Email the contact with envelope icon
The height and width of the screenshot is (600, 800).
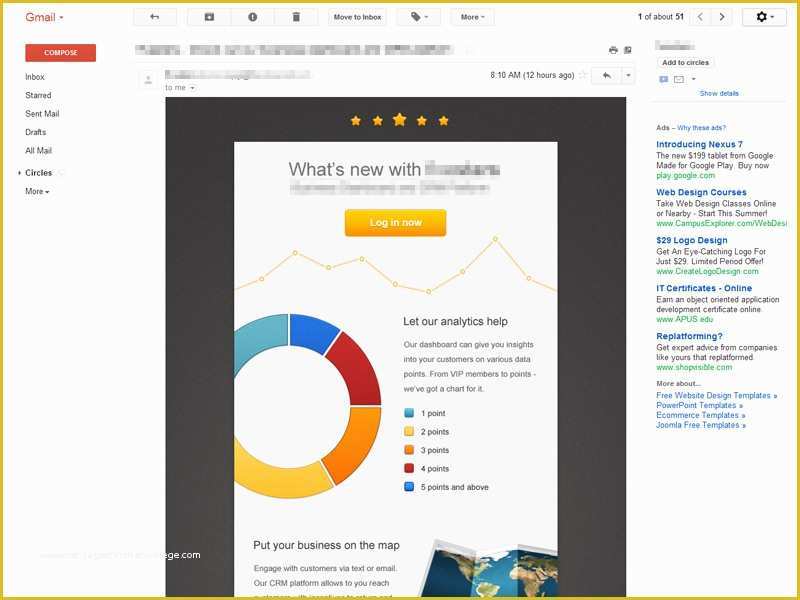pos(679,79)
